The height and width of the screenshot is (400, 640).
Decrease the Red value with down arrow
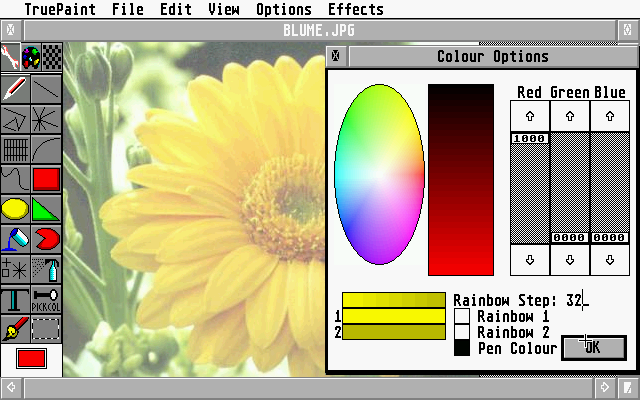coord(530,260)
